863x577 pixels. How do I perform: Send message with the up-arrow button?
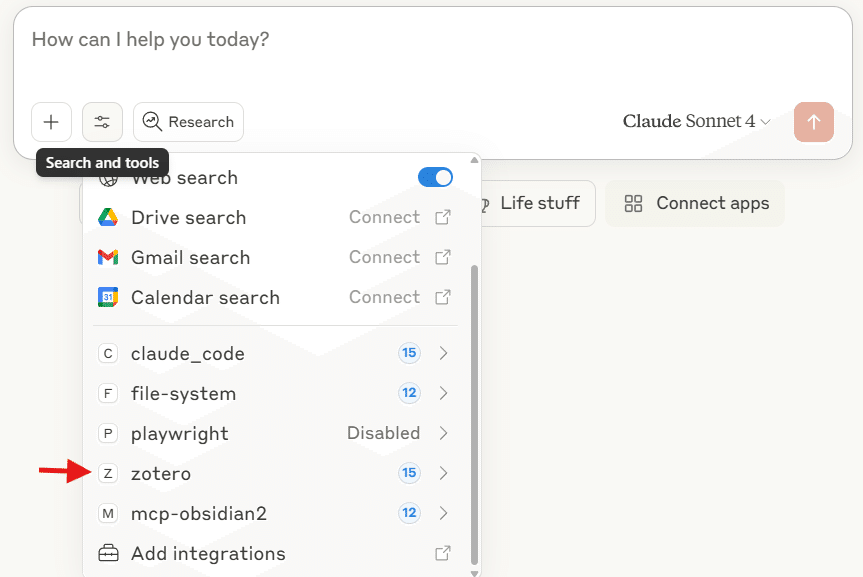(x=813, y=122)
